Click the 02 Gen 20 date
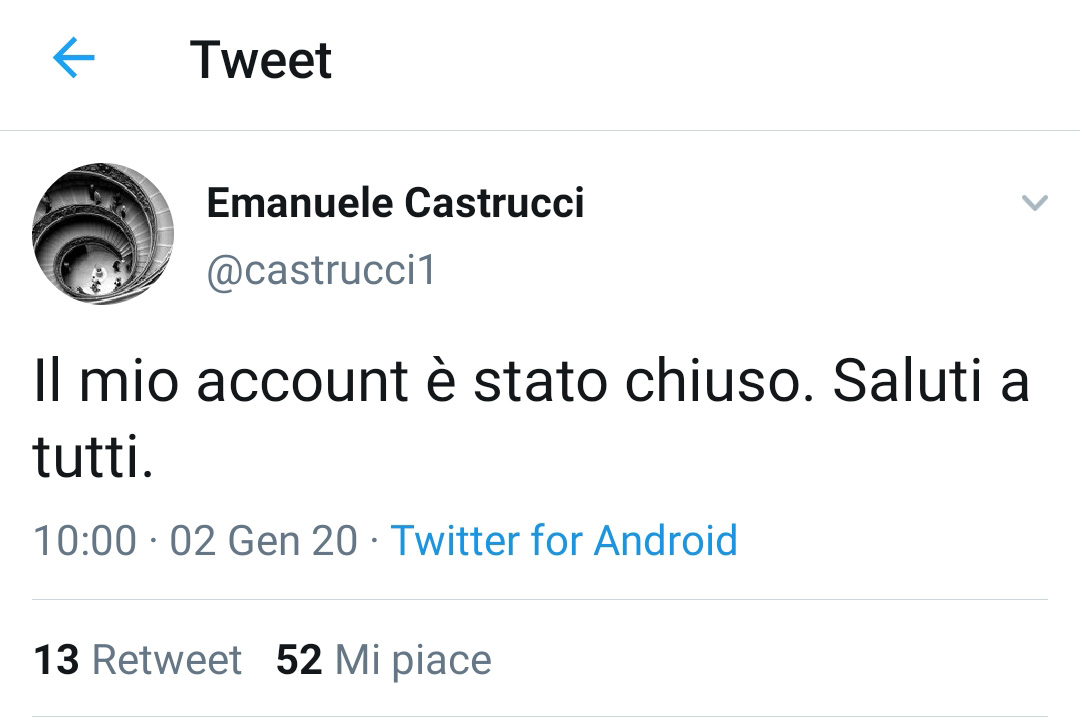 (264, 540)
